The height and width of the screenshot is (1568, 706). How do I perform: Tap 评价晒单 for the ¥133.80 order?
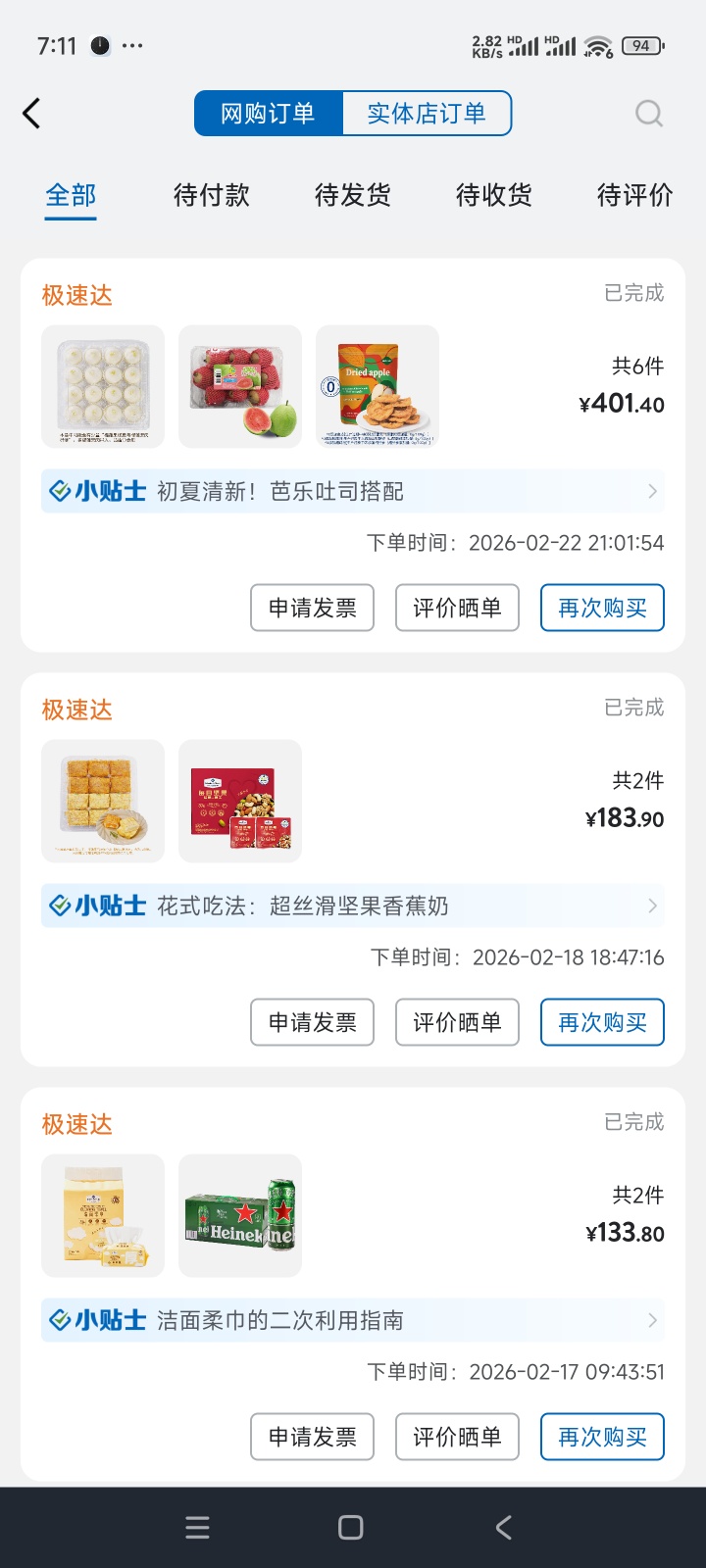pos(457,1437)
